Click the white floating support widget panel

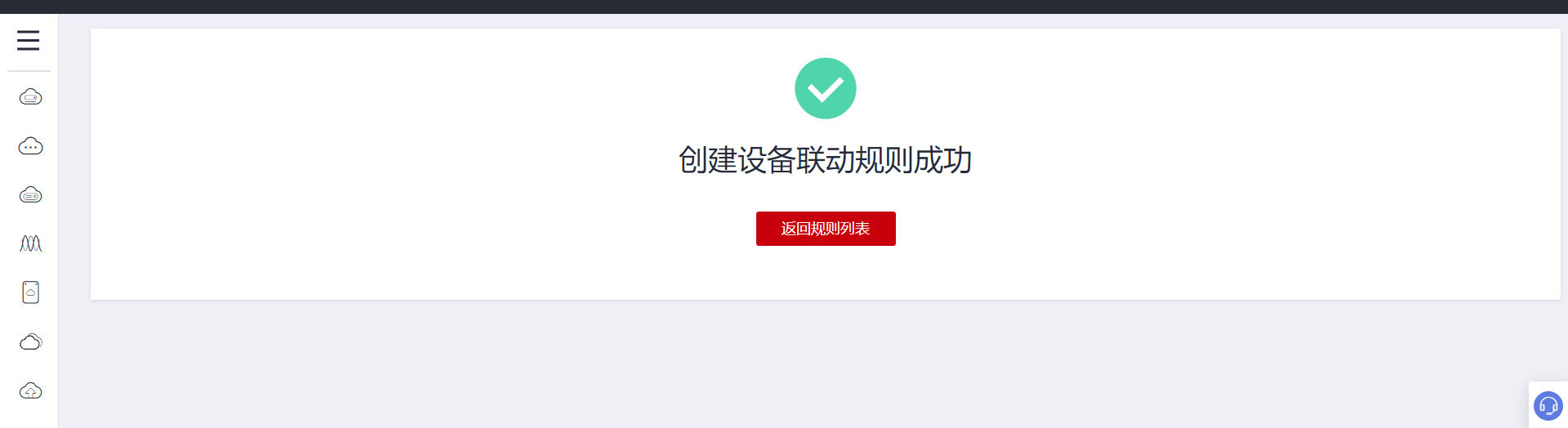point(1548,405)
